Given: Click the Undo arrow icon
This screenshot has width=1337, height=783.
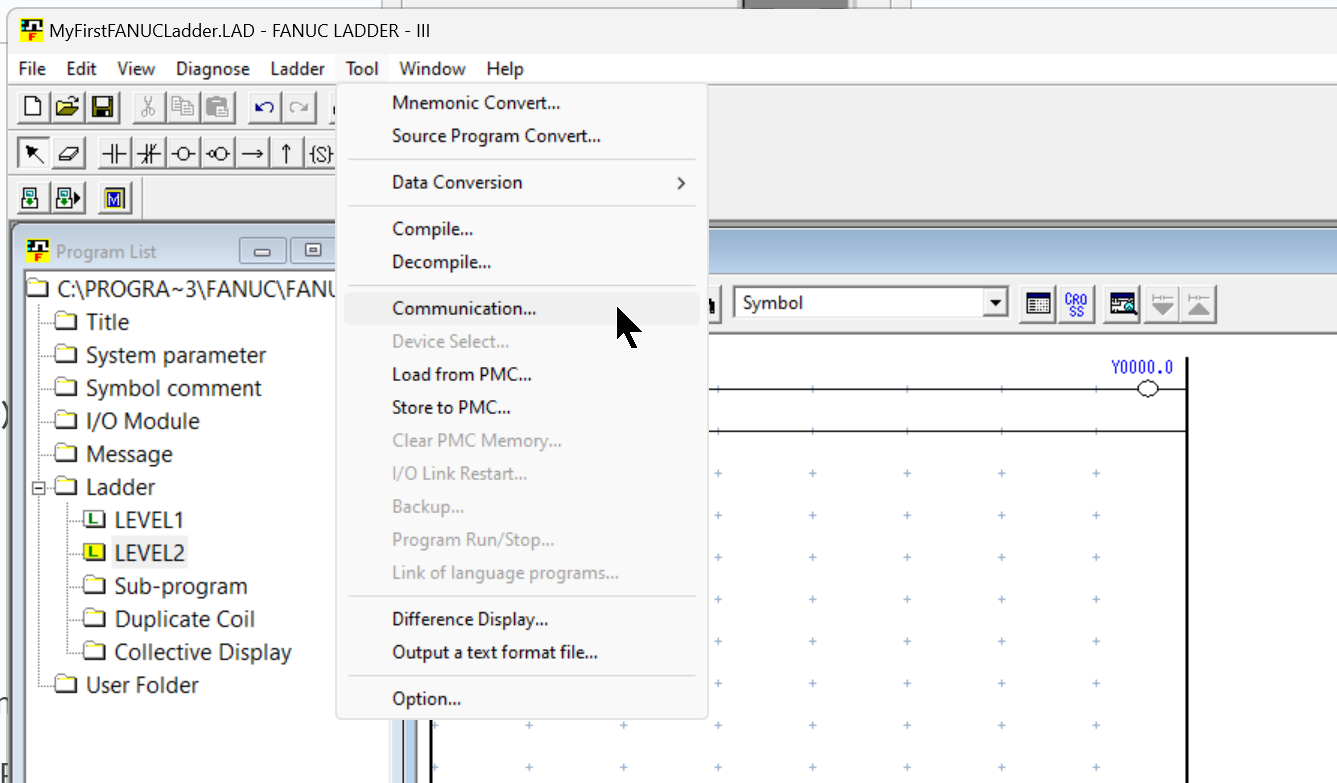Looking at the screenshot, I should click(264, 107).
